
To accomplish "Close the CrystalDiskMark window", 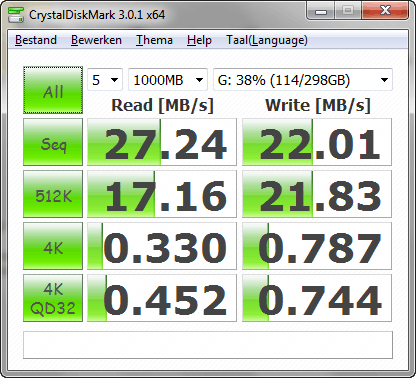I will pyautogui.click(x=385, y=11).
